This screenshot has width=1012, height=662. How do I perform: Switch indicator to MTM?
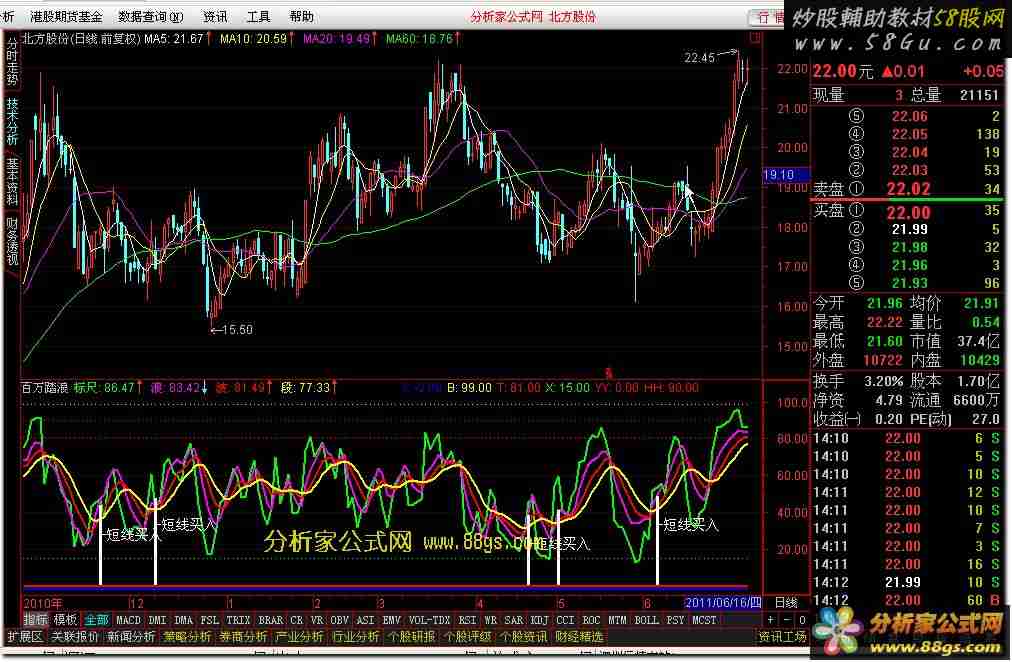click(618, 620)
